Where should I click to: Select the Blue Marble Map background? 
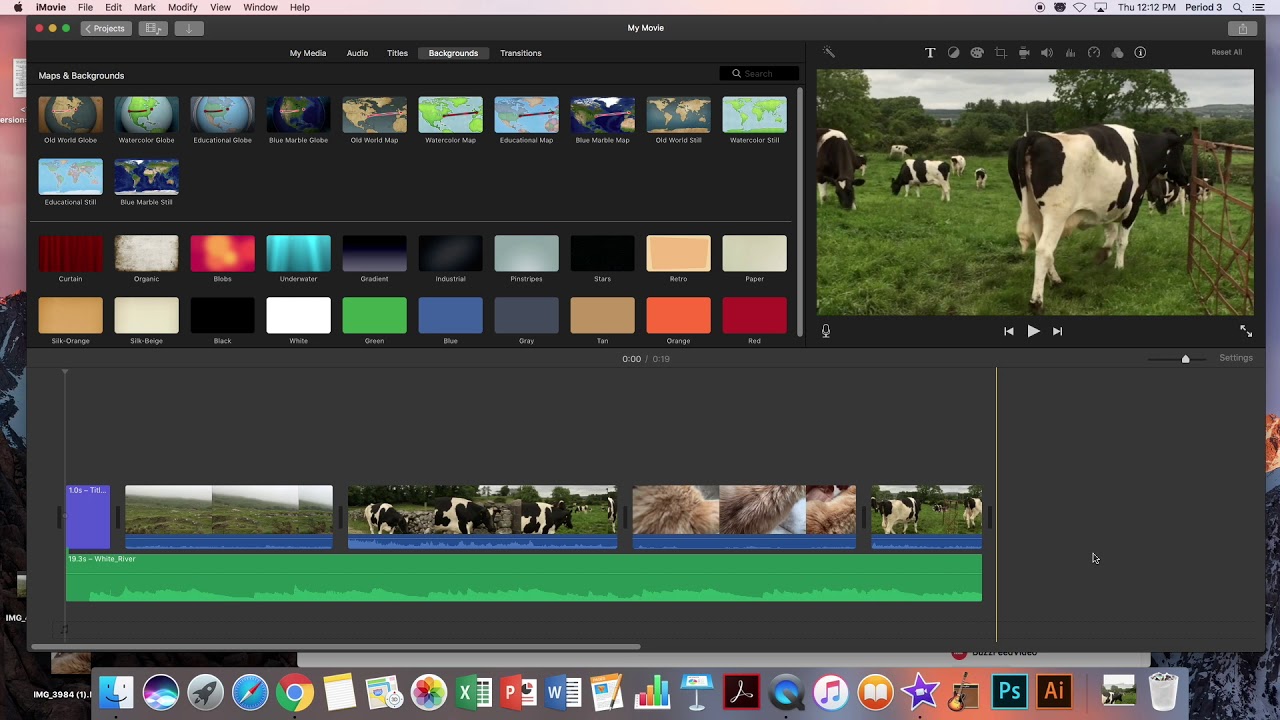(602, 115)
